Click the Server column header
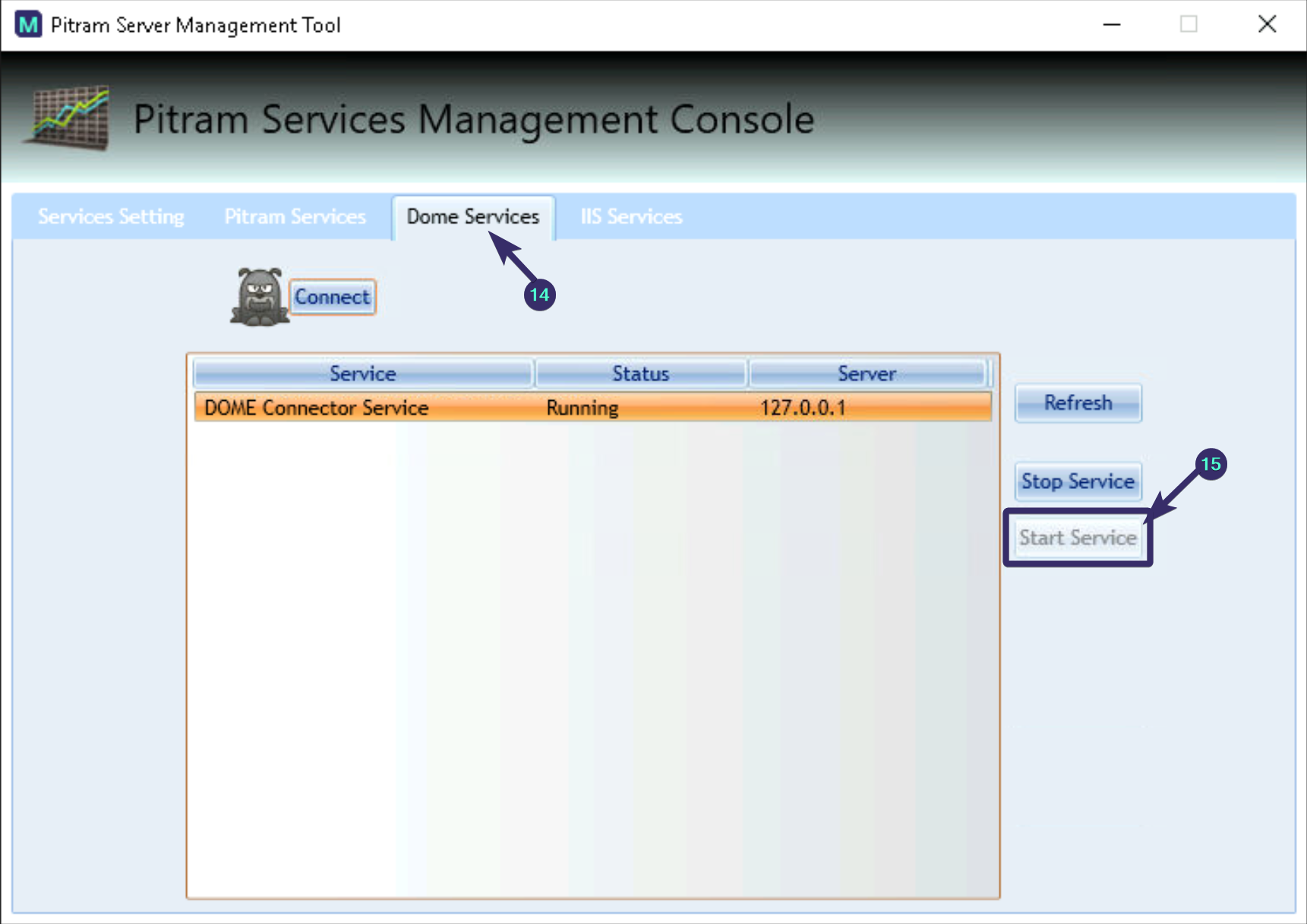1307x924 pixels. (868, 373)
